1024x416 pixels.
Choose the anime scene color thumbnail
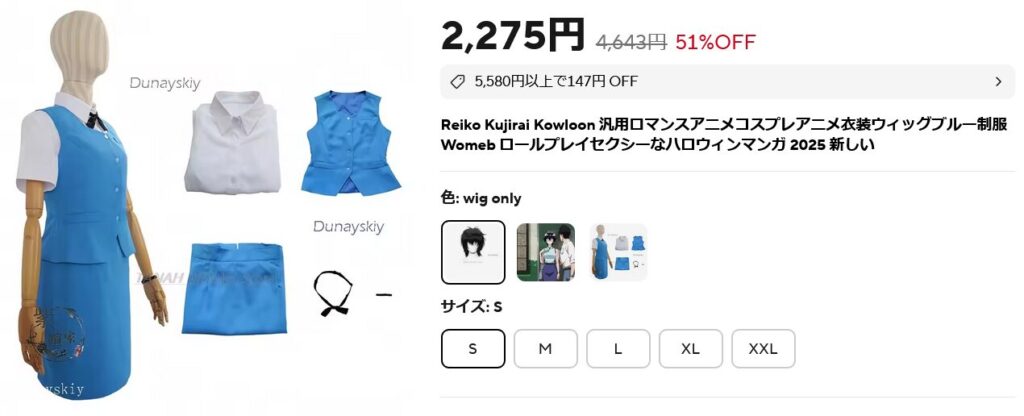546,252
